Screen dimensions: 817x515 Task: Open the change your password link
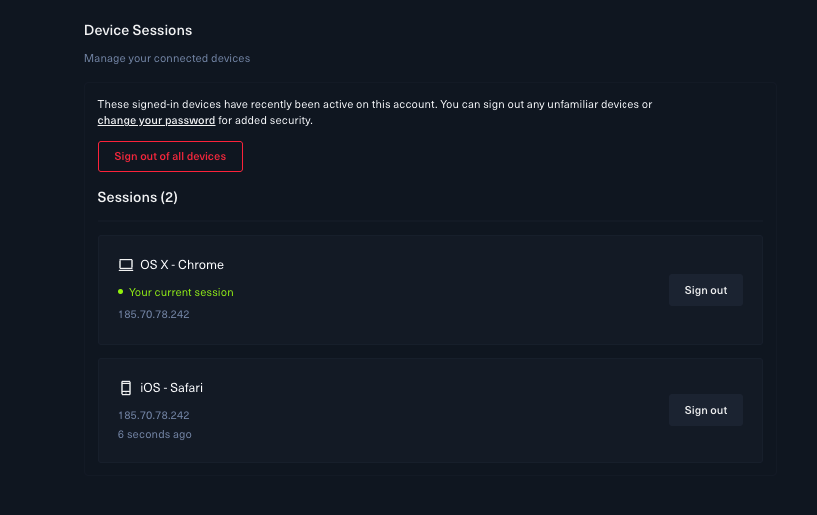(x=156, y=120)
